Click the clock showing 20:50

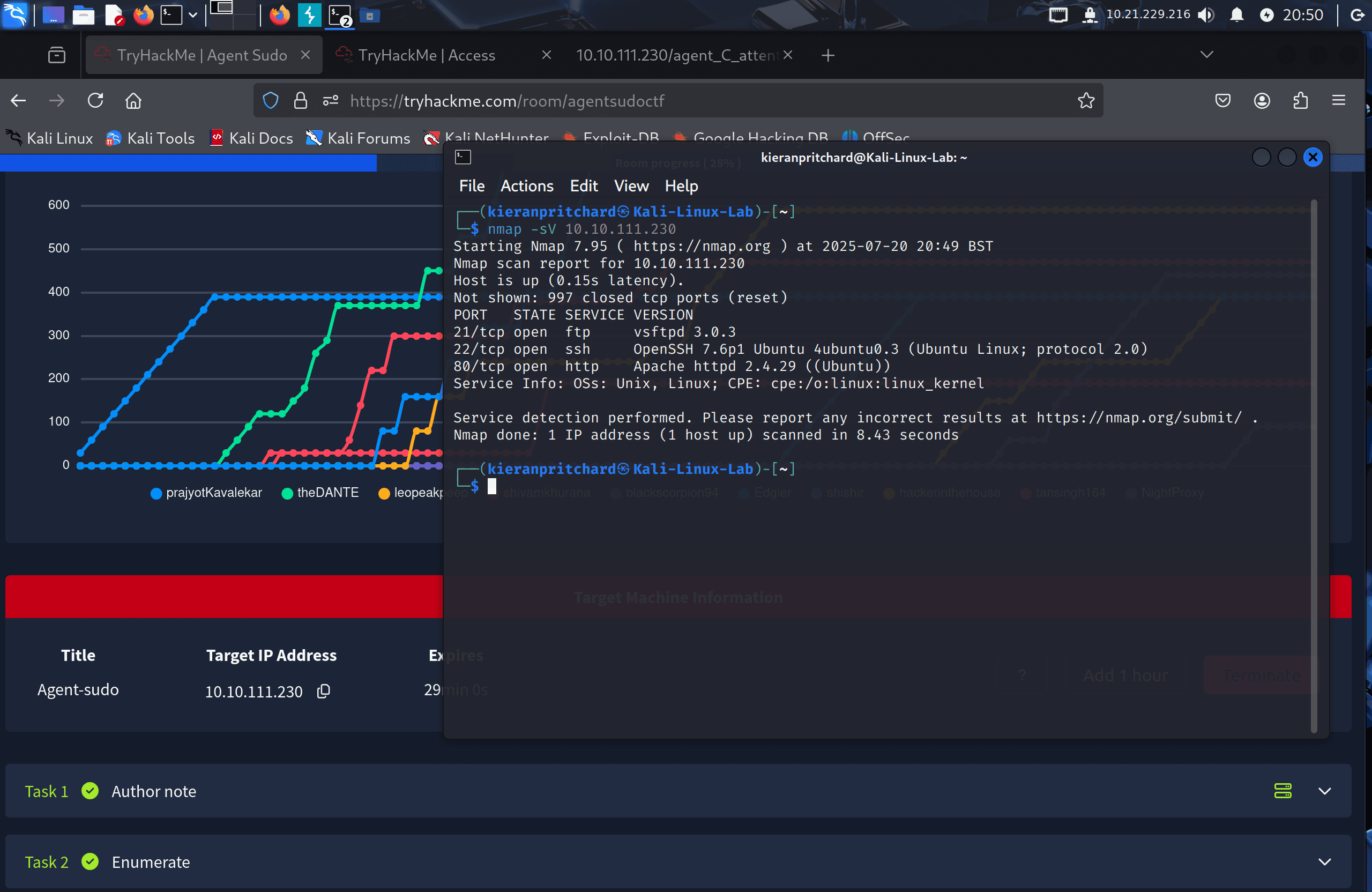[x=1303, y=15]
